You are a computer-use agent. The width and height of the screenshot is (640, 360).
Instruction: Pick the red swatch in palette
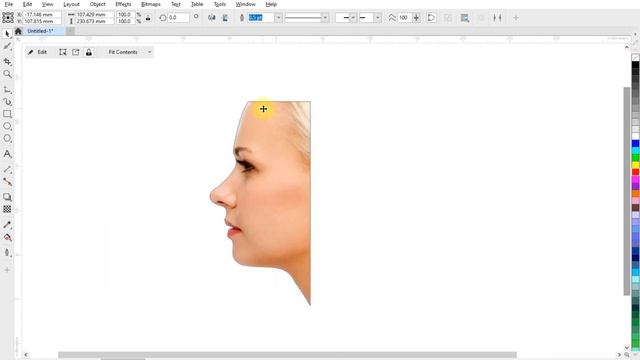pos(636,172)
